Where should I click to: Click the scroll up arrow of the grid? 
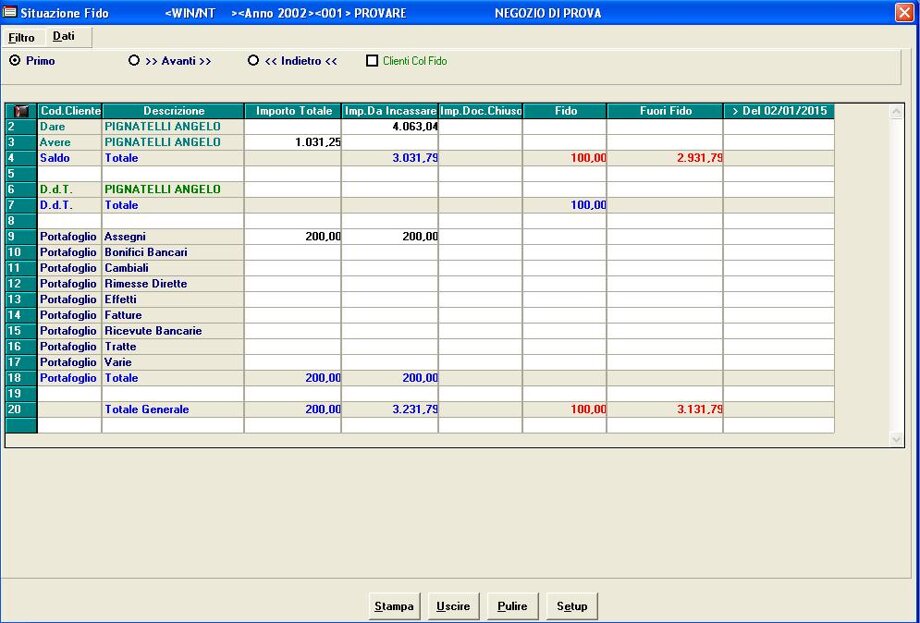[x=896, y=111]
